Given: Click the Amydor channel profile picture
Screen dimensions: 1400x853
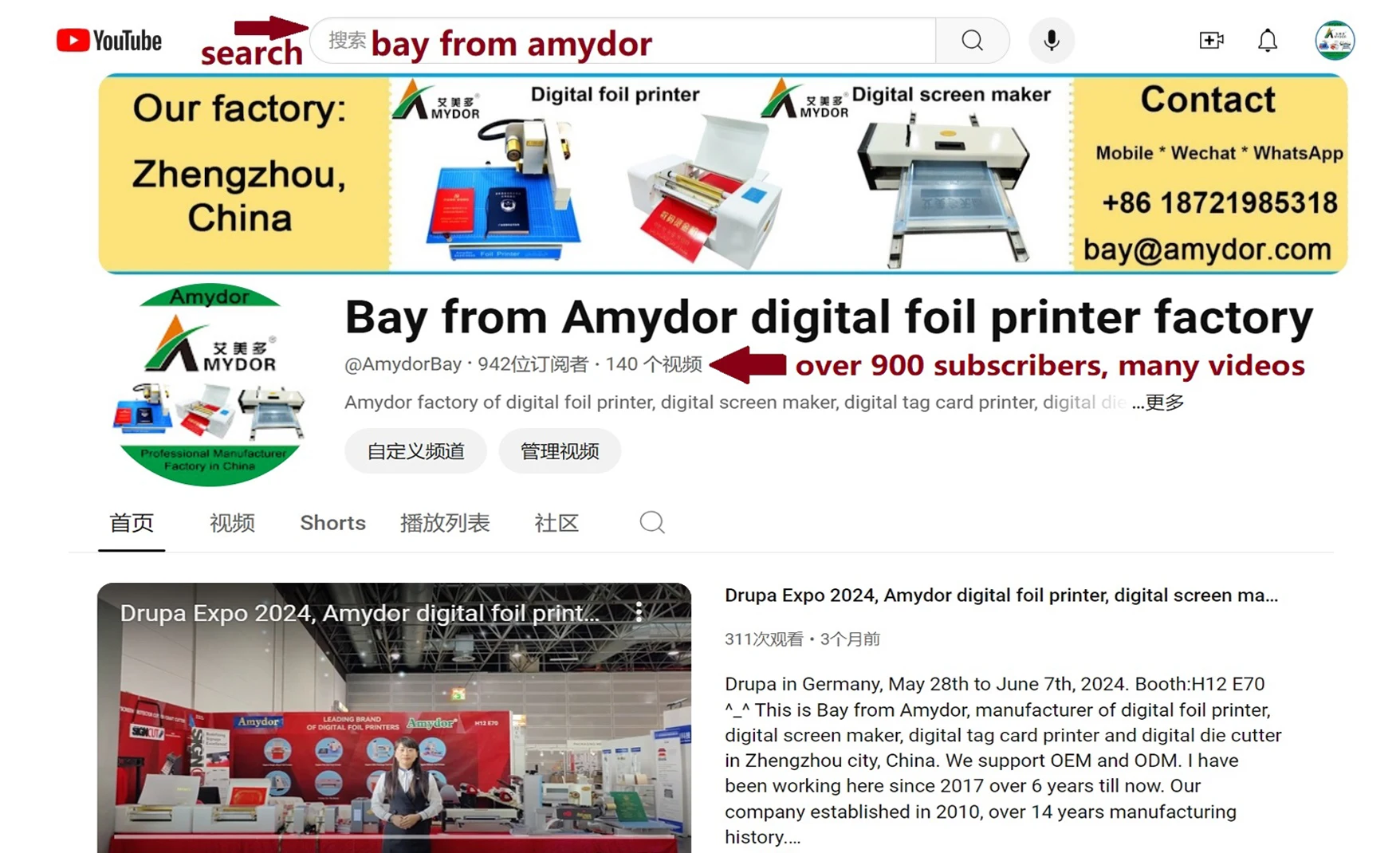Looking at the screenshot, I should (210, 384).
